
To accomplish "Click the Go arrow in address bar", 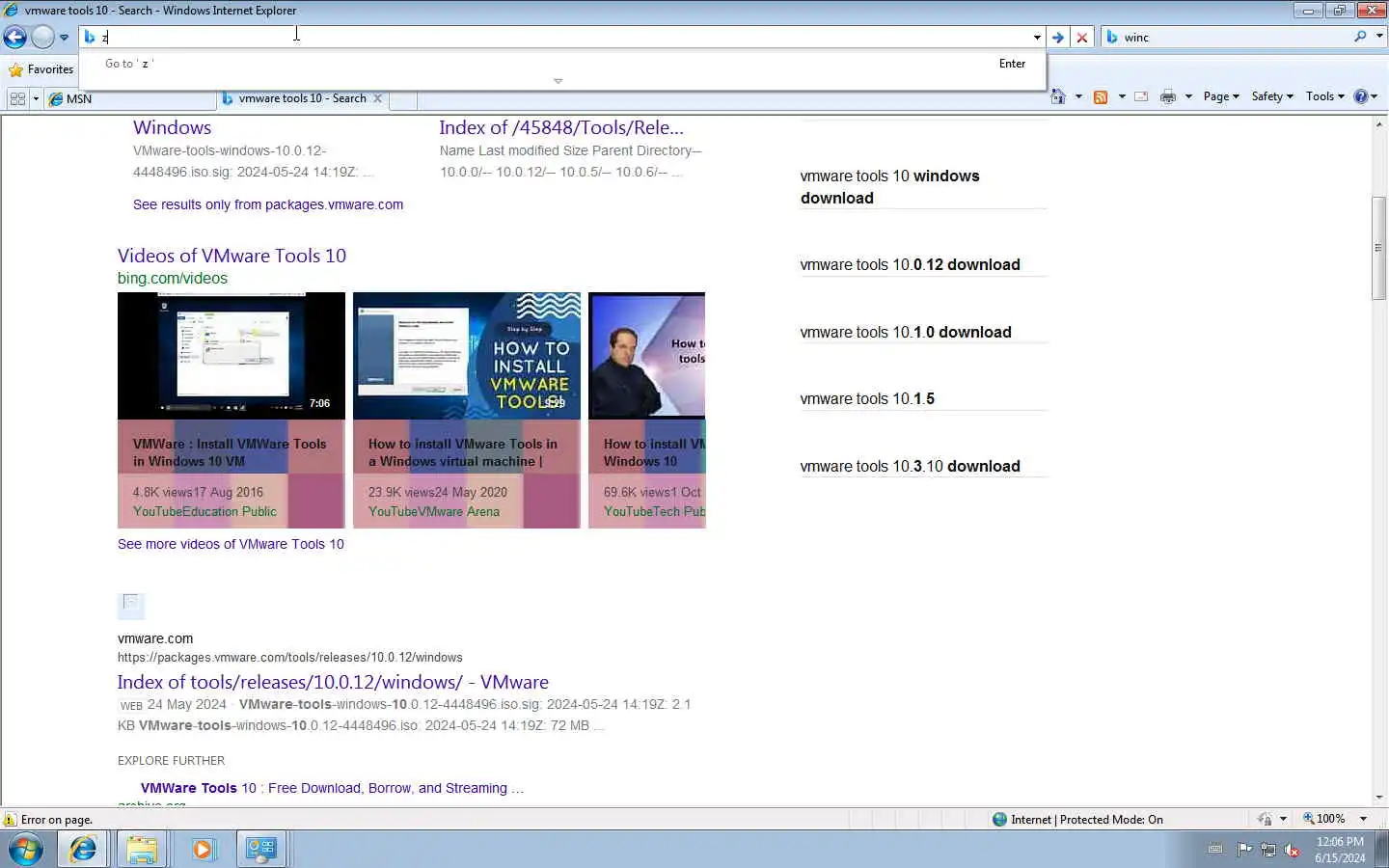I will (1058, 38).
